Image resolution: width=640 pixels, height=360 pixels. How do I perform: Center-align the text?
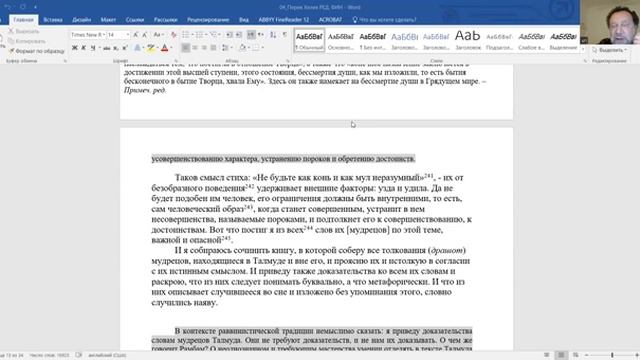(195, 48)
